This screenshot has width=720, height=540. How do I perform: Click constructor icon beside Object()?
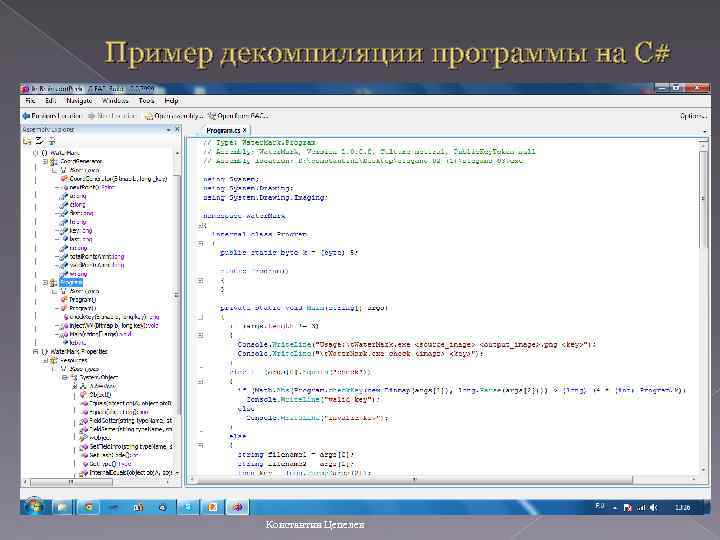84,395
